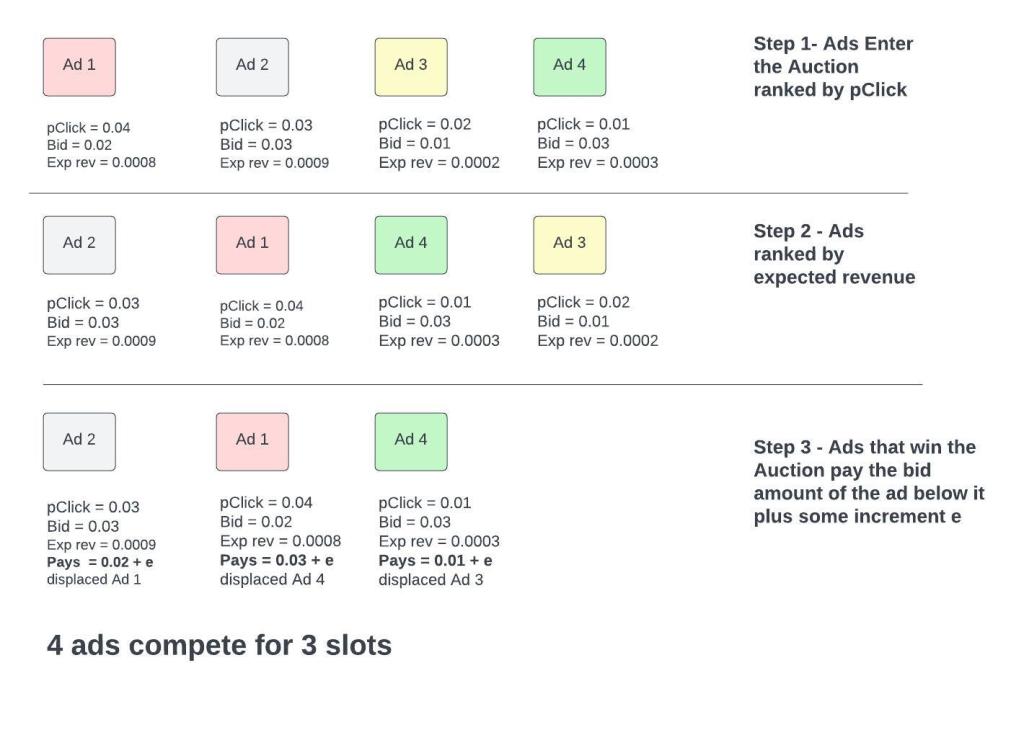Select the green Ad 4 box in Step 2

pyautogui.click(x=411, y=246)
